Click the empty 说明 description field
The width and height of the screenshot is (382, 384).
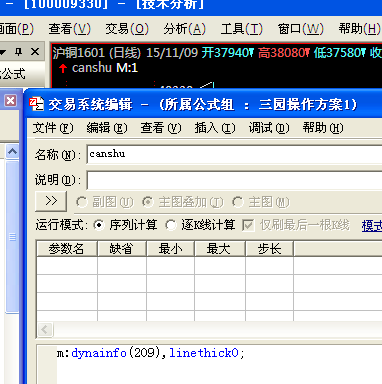(x=234, y=180)
